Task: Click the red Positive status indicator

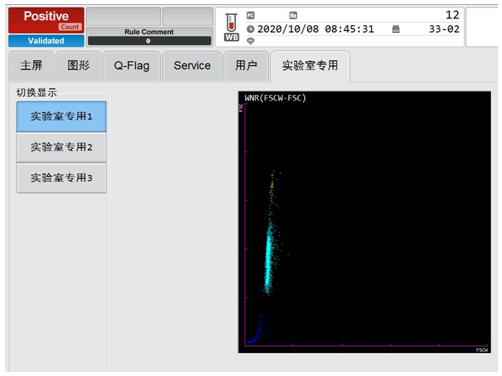Action: click(x=46, y=20)
